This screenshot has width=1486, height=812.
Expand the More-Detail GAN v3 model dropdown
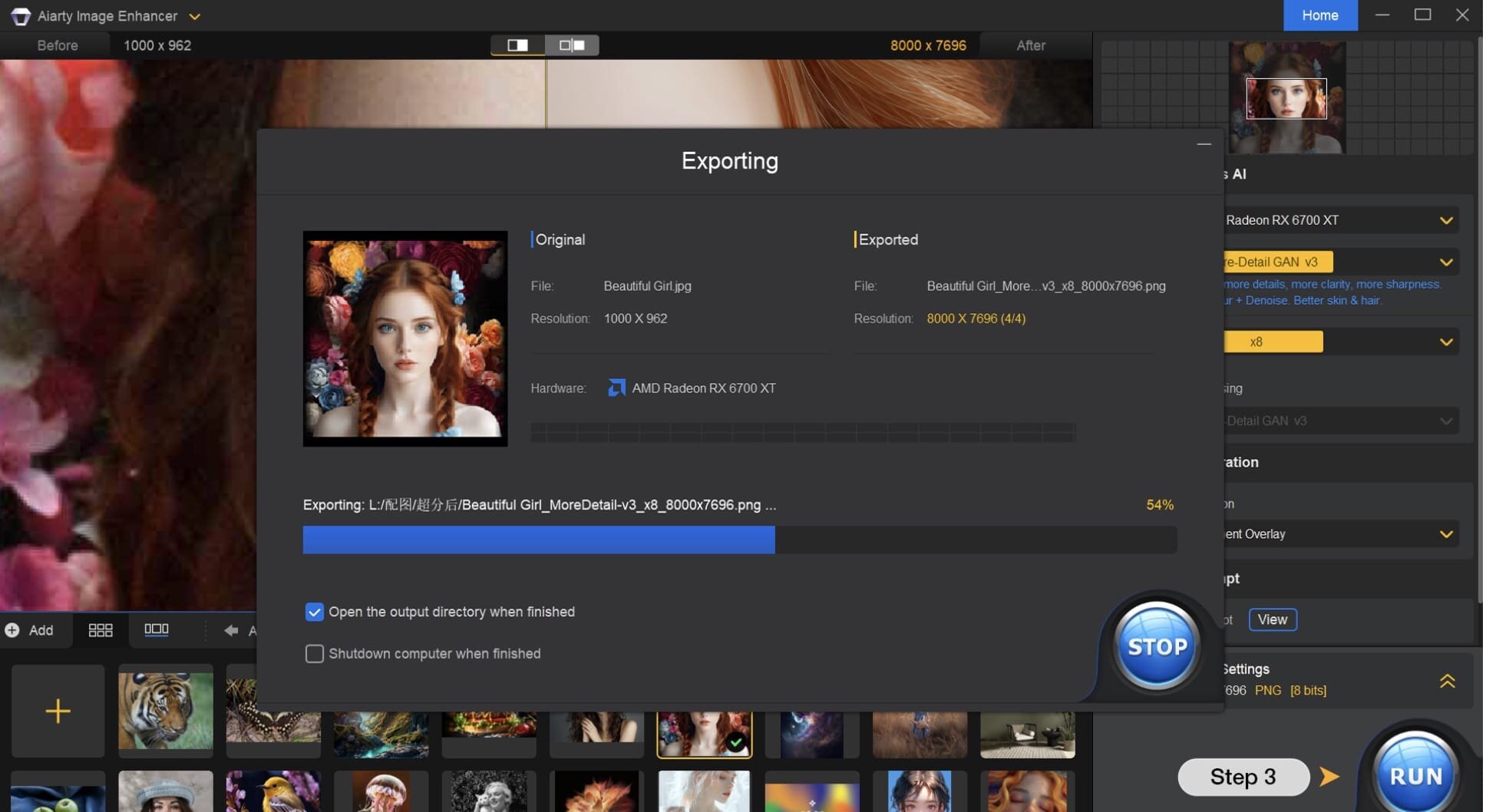click(x=1445, y=262)
